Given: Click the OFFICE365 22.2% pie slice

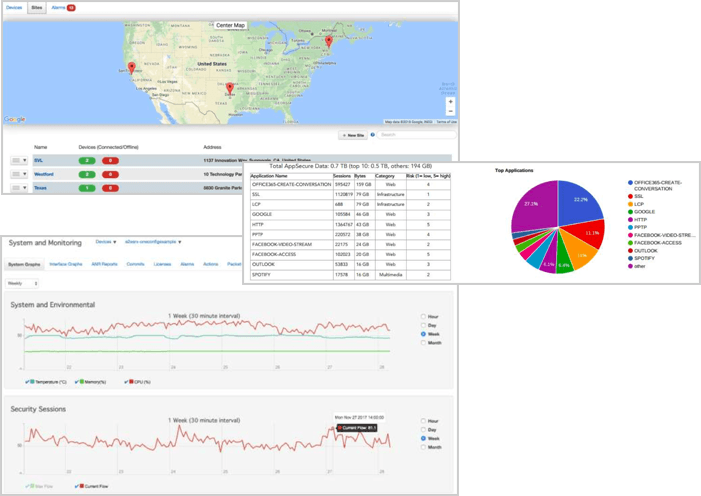Looking at the screenshot, I should 579,201.
